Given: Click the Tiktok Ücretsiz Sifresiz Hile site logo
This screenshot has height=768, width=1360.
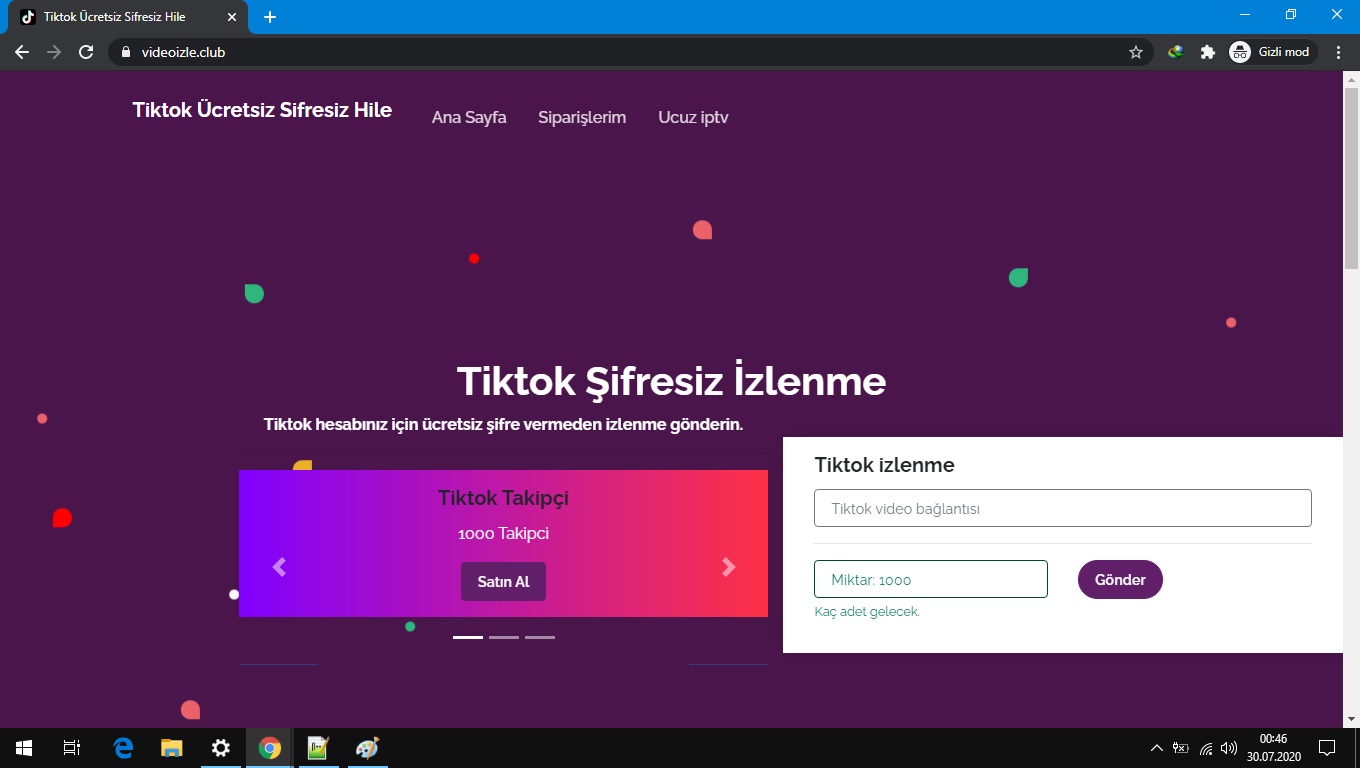Looking at the screenshot, I should (x=262, y=110).
